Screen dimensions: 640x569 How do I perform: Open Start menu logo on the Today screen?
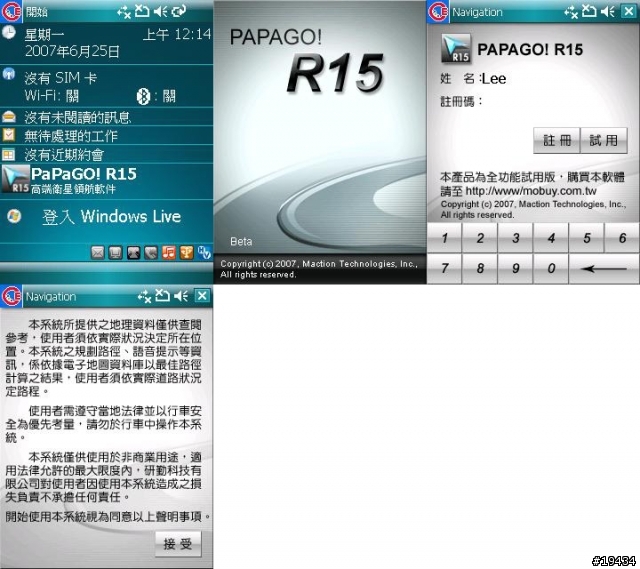pos(11,11)
